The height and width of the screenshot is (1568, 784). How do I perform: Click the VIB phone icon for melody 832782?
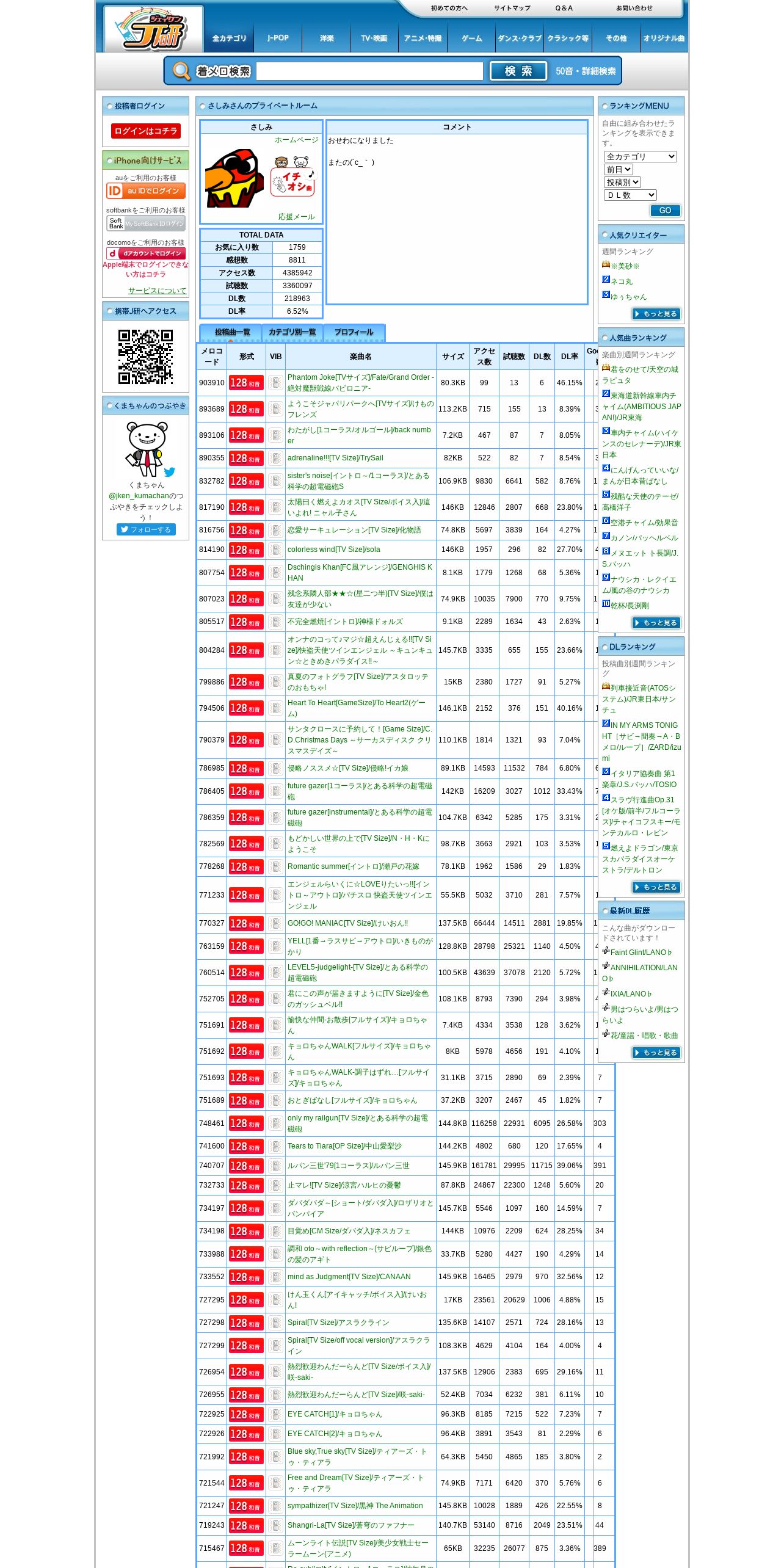[x=275, y=481]
